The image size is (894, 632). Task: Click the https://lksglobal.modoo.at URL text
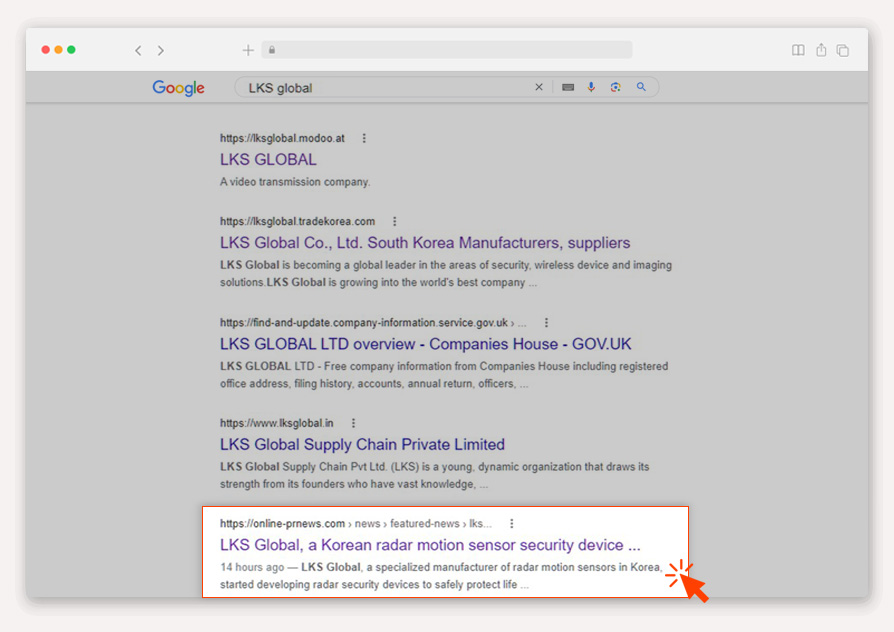click(282, 138)
